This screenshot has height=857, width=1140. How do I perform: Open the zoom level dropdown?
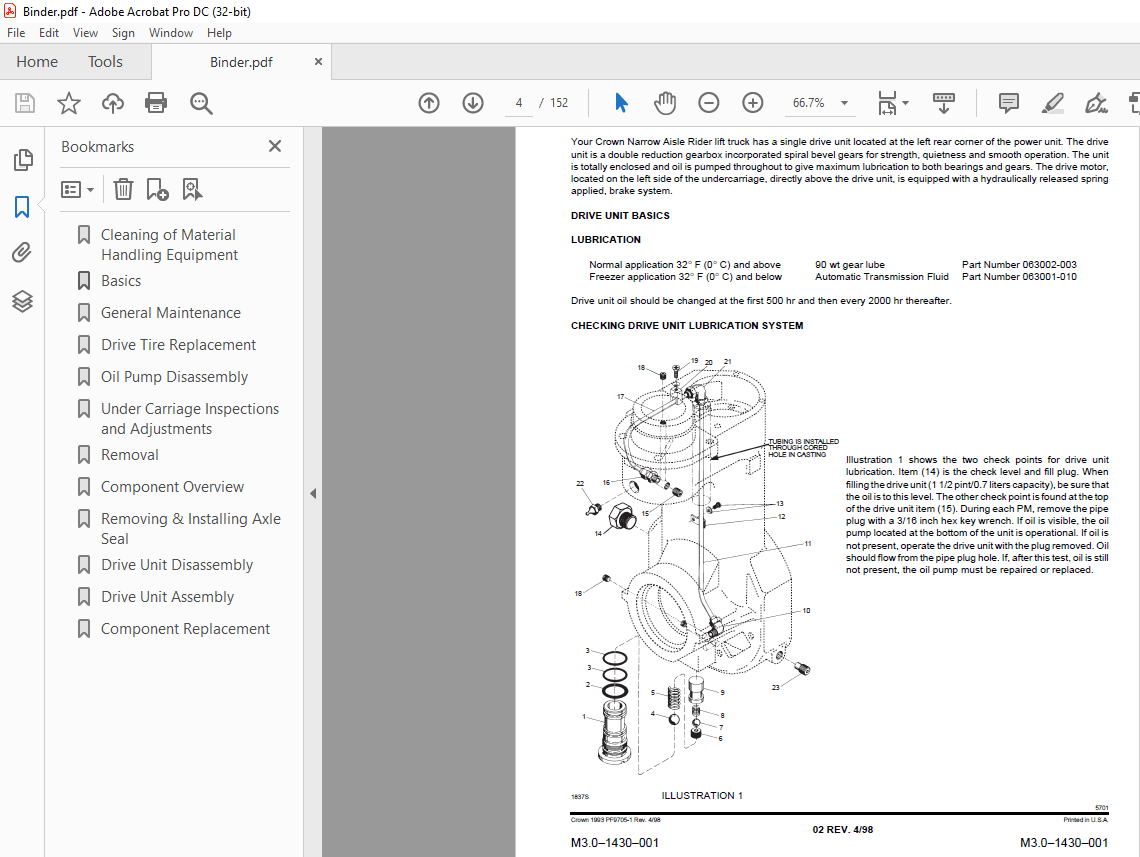[844, 102]
